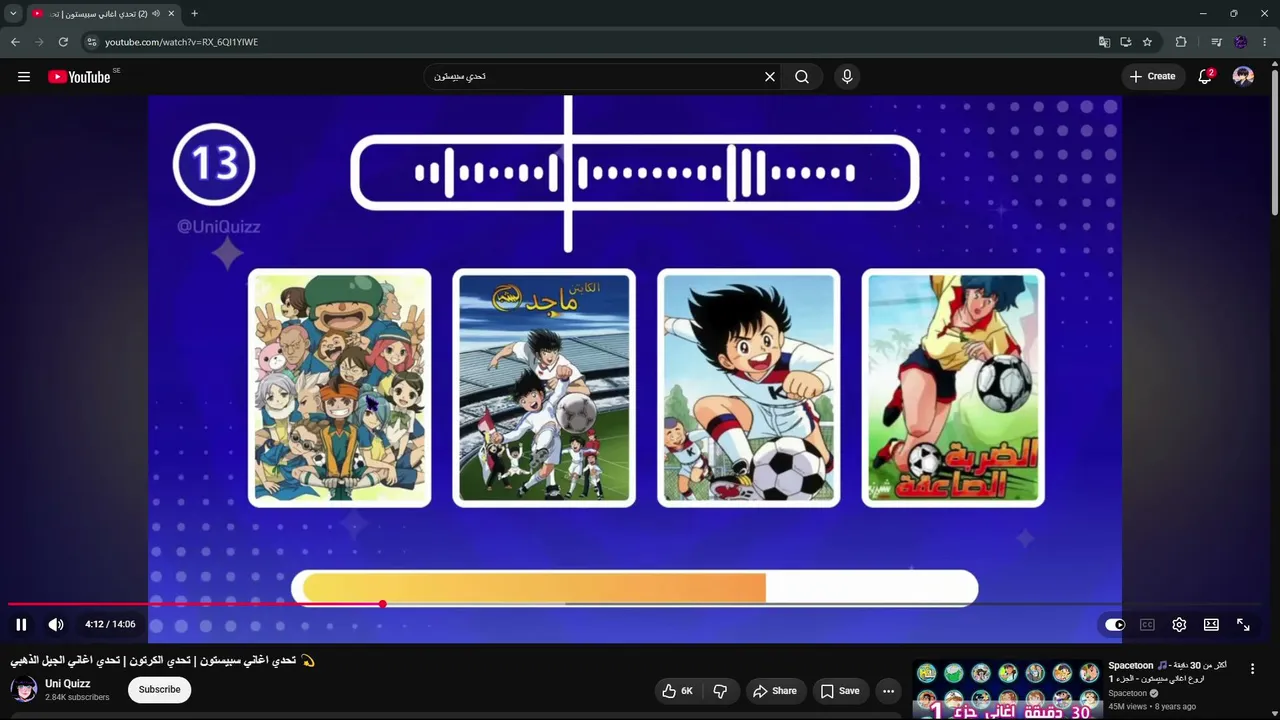The width and height of the screenshot is (1280, 720).
Task: Save the video to a playlist
Action: (840, 691)
